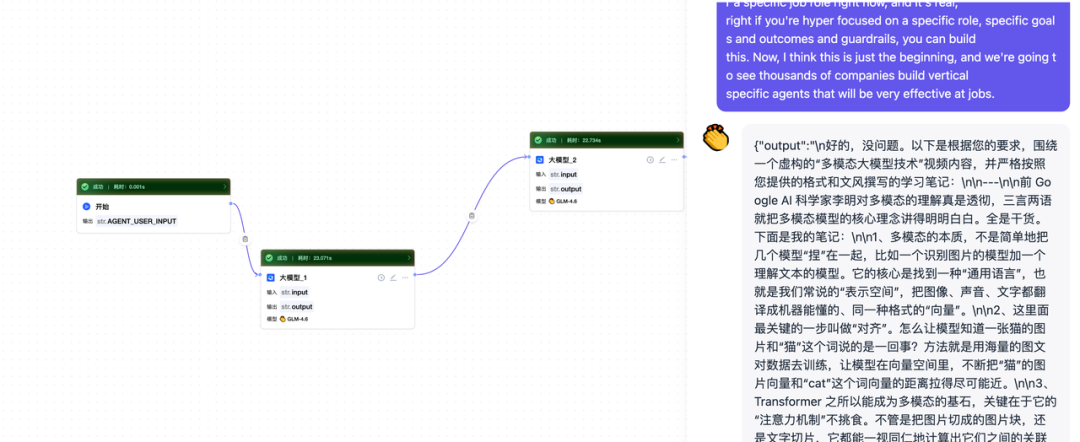Delete the connection between 开始 and 大模型_1
Screen dimensions: 1080x442
pyautogui.click(x=245, y=239)
